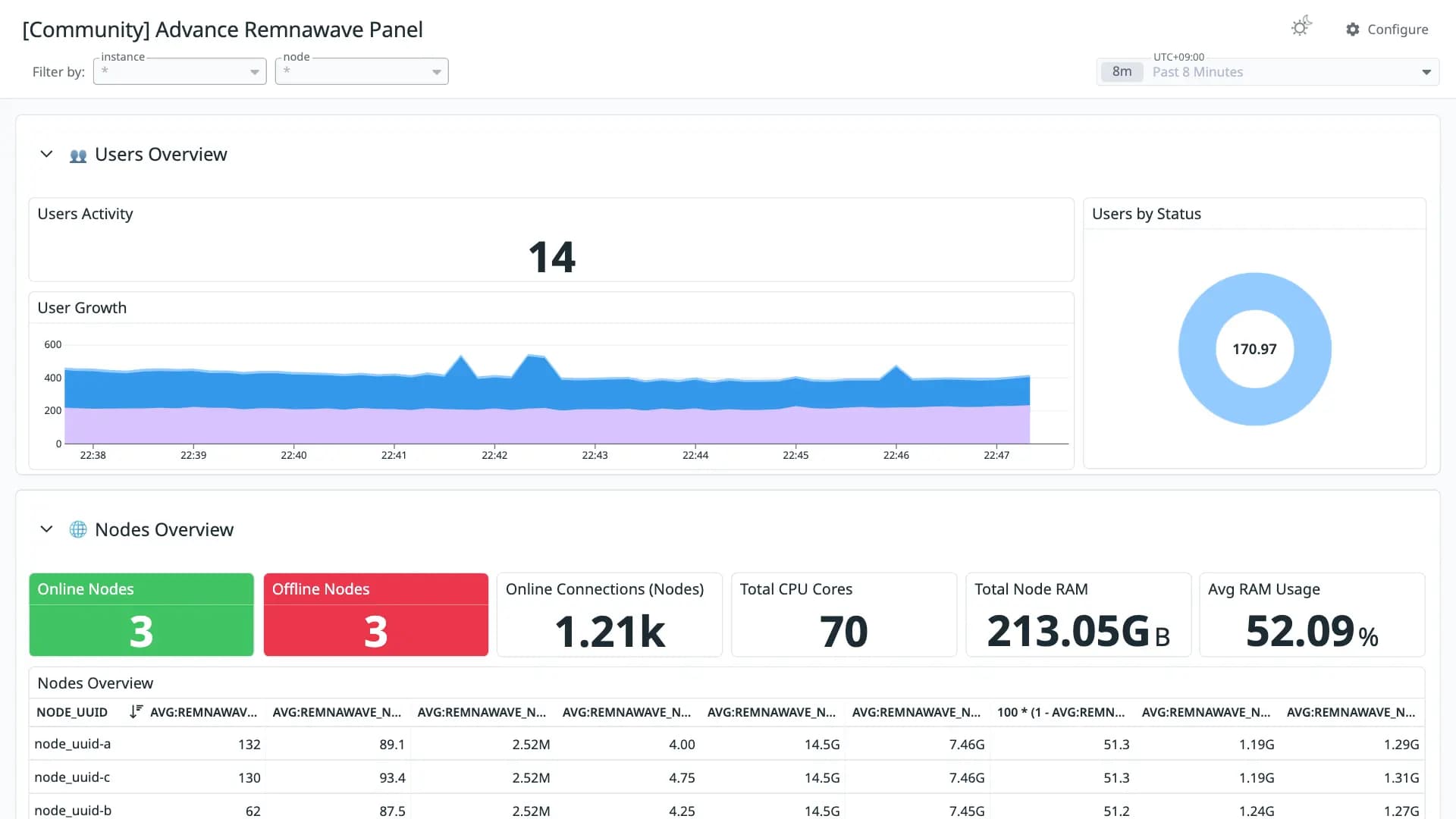Click the Online Nodes green tile

pos(141,614)
